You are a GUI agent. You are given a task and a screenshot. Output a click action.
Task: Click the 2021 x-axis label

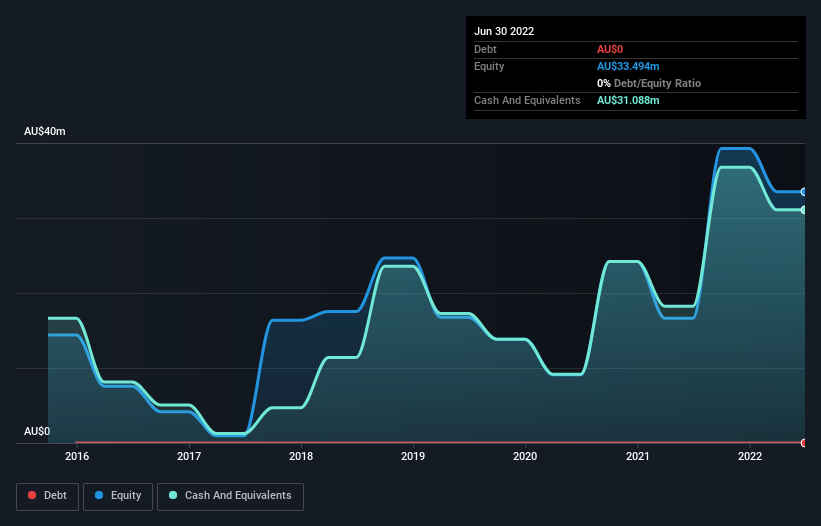(638, 456)
